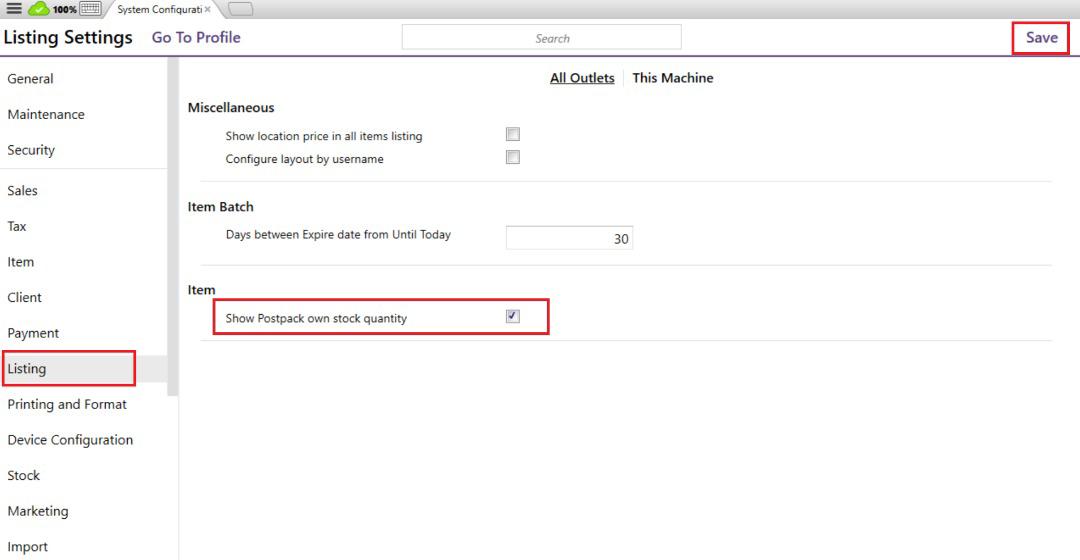Open Payment settings category

click(x=33, y=333)
